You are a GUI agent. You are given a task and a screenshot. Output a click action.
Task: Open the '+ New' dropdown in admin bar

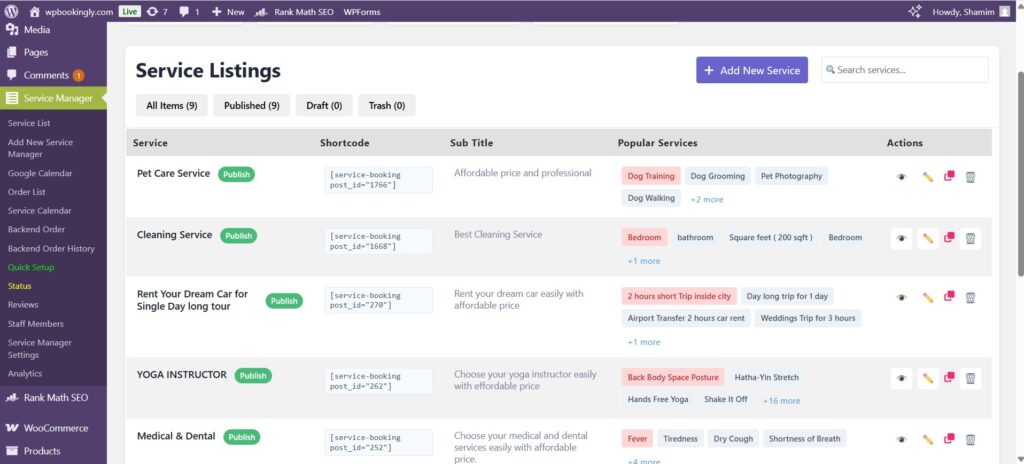[228, 12]
